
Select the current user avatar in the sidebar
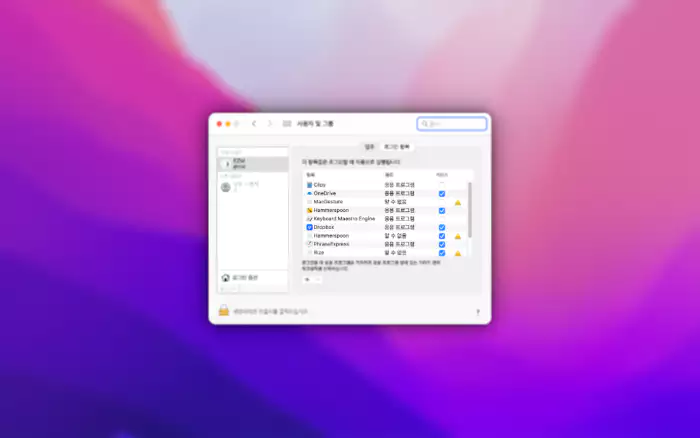pyautogui.click(x=226, y=164)
